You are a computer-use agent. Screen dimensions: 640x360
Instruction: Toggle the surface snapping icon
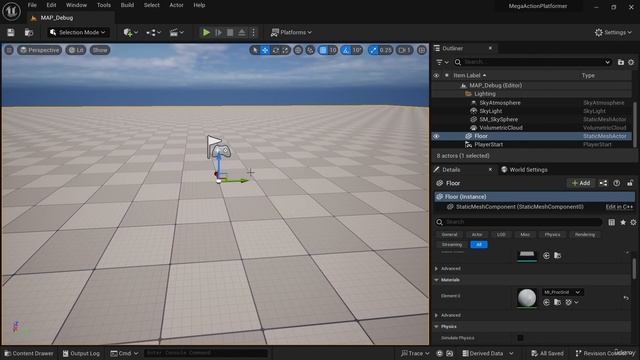click(310, 50)
